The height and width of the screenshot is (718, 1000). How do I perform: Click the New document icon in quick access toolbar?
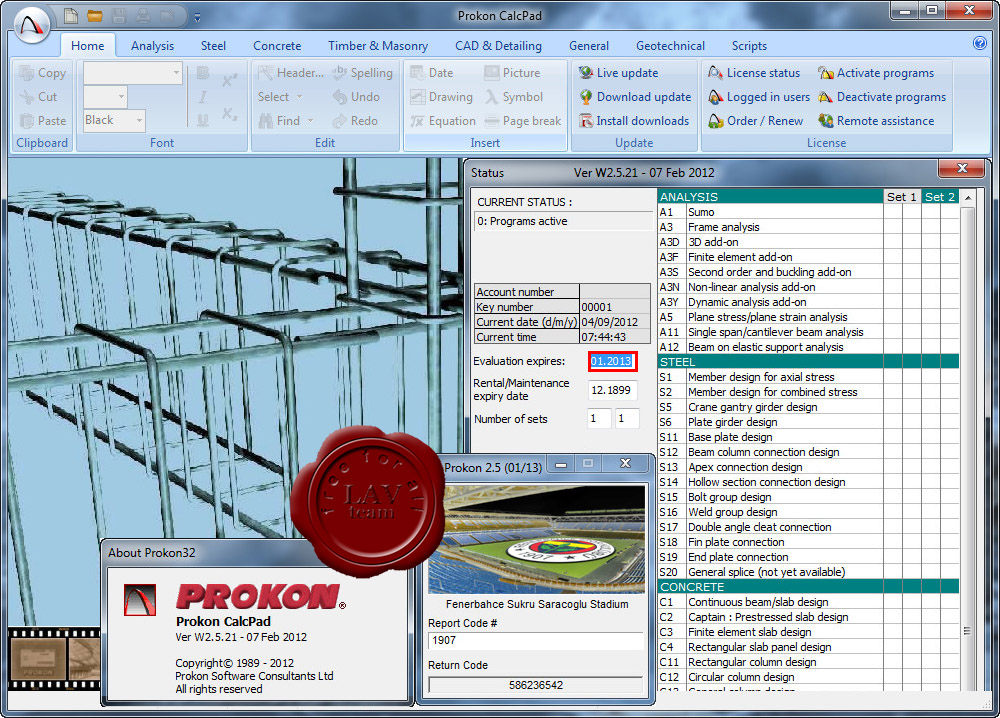(71, 15)
